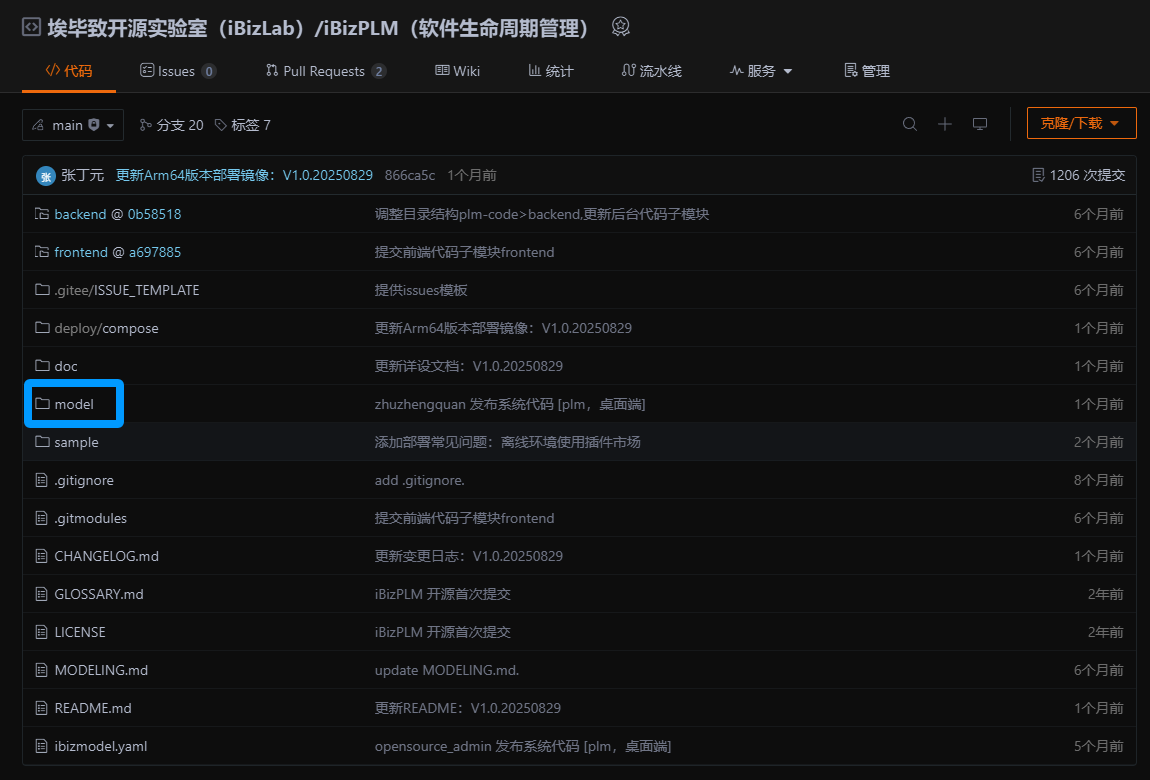The width and height of the screenshot is (1150, 780).
Task: Click the 张丁元 avatar icon
Action: (45, 175)
